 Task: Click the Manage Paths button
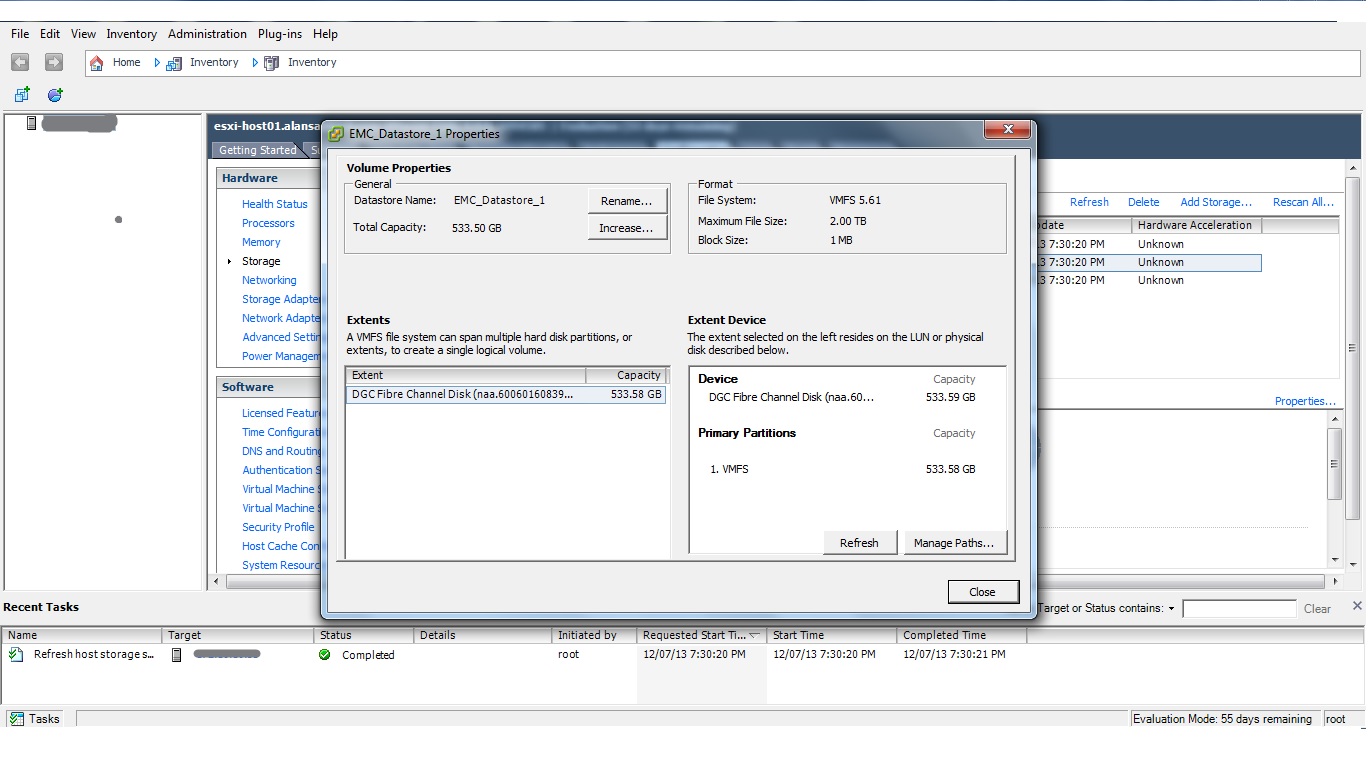coord(954,542)
